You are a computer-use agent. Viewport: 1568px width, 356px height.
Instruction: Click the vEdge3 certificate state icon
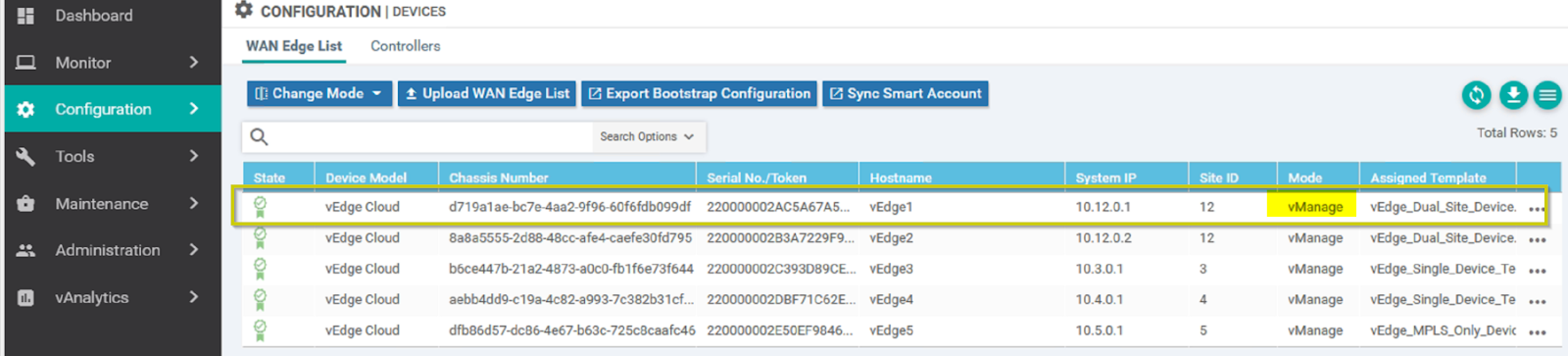[x=260, y=269]
